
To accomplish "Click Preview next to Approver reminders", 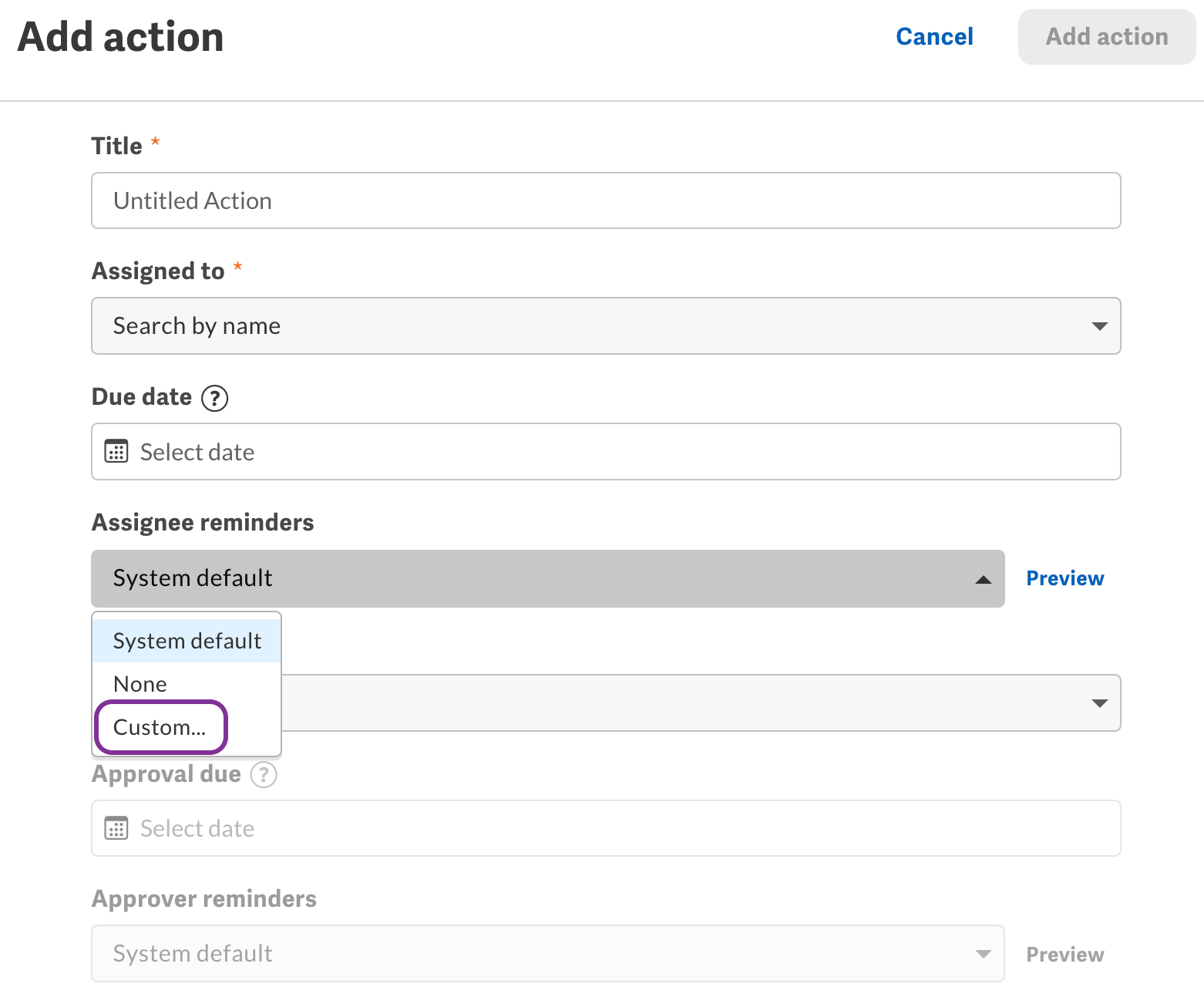I will coord(1064,955).
